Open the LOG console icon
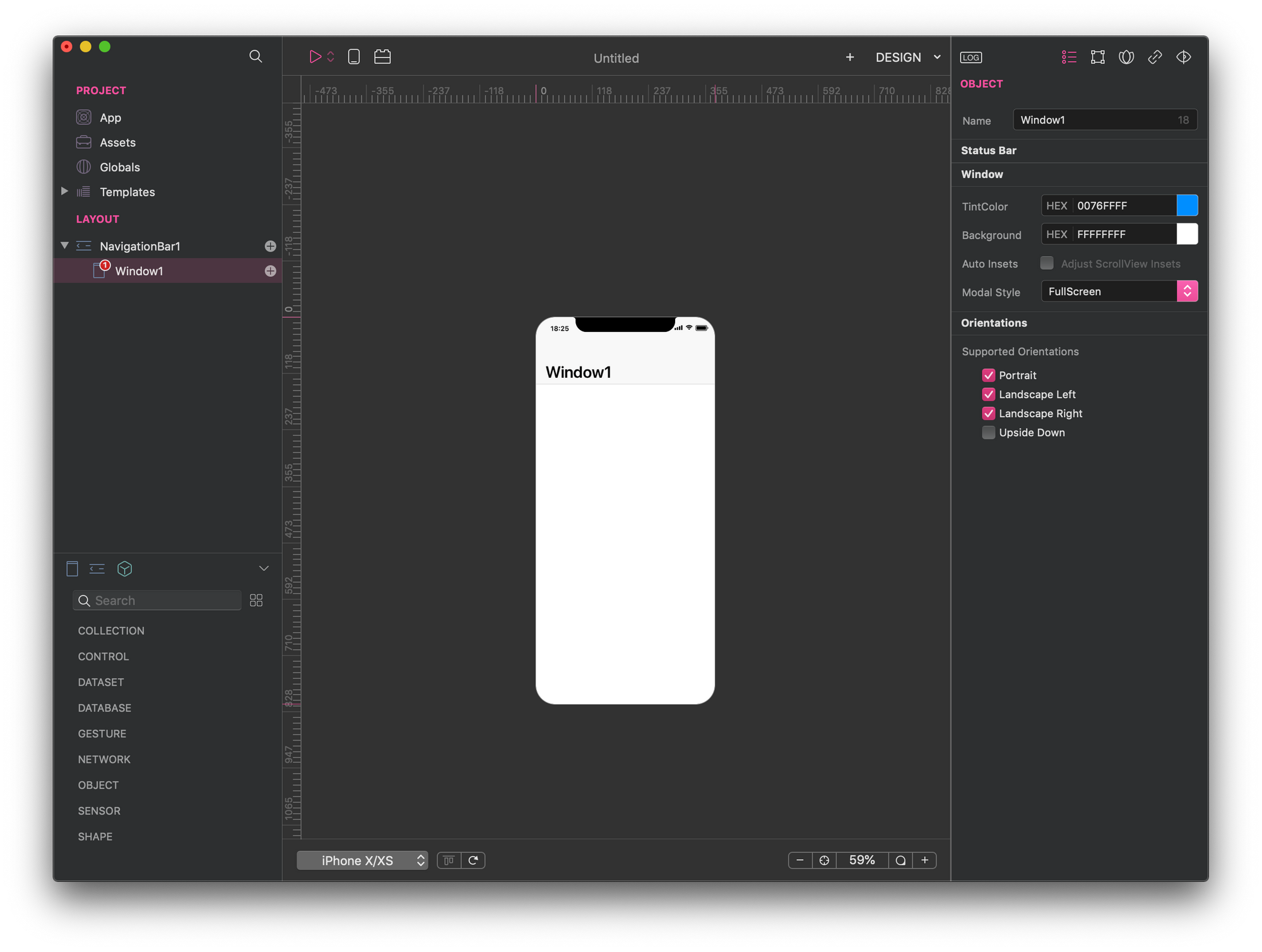The width and height of the screenshot is (1262, 952). click(x=970, y=57)
